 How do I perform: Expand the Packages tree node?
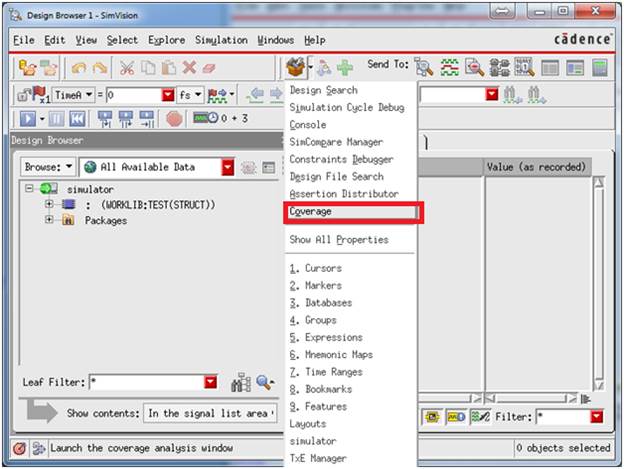[x=49, y=220]
